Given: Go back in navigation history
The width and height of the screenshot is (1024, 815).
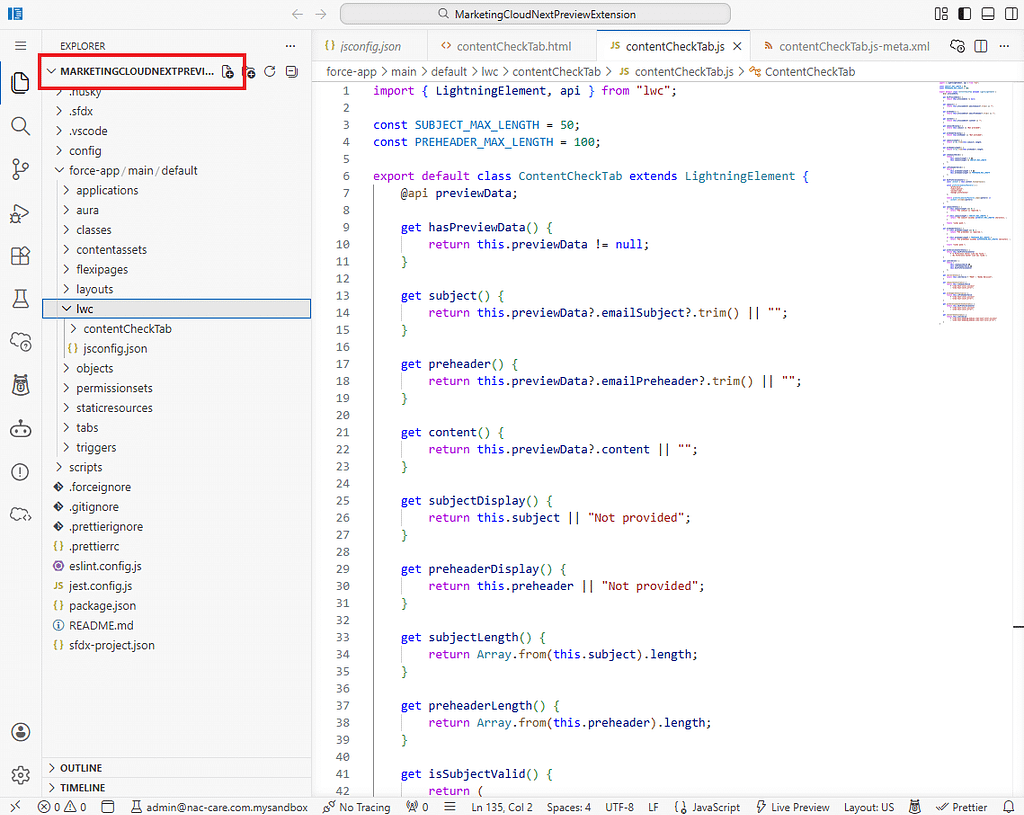Looking at the screenshot, I should [297, 14].
